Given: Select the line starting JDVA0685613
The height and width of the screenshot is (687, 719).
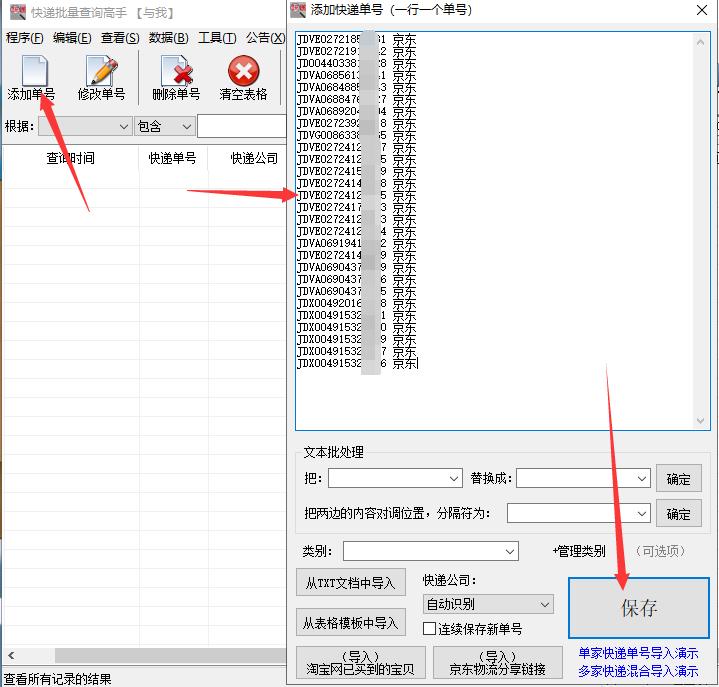Looking at the screenshot, I should coord(356,75).
